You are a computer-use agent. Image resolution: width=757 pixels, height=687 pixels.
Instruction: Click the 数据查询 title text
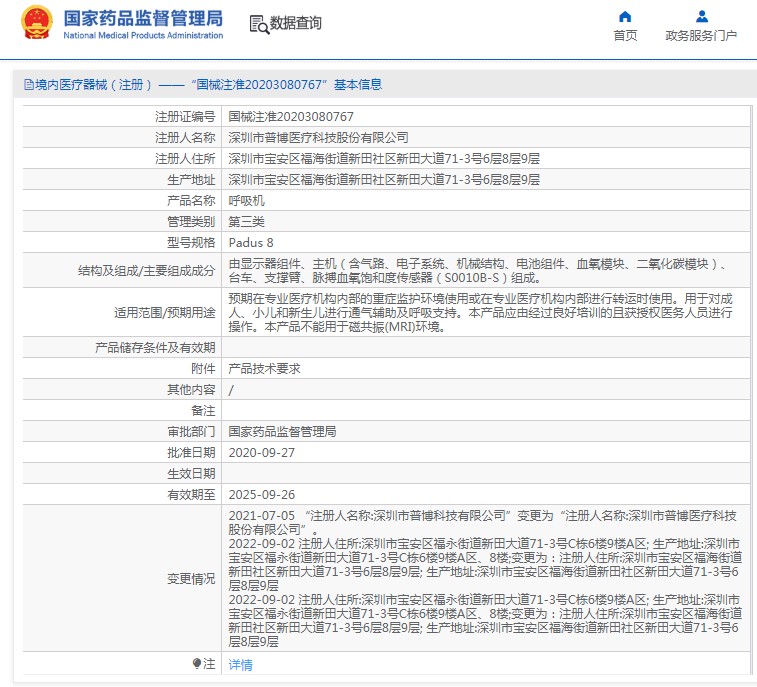295,23
